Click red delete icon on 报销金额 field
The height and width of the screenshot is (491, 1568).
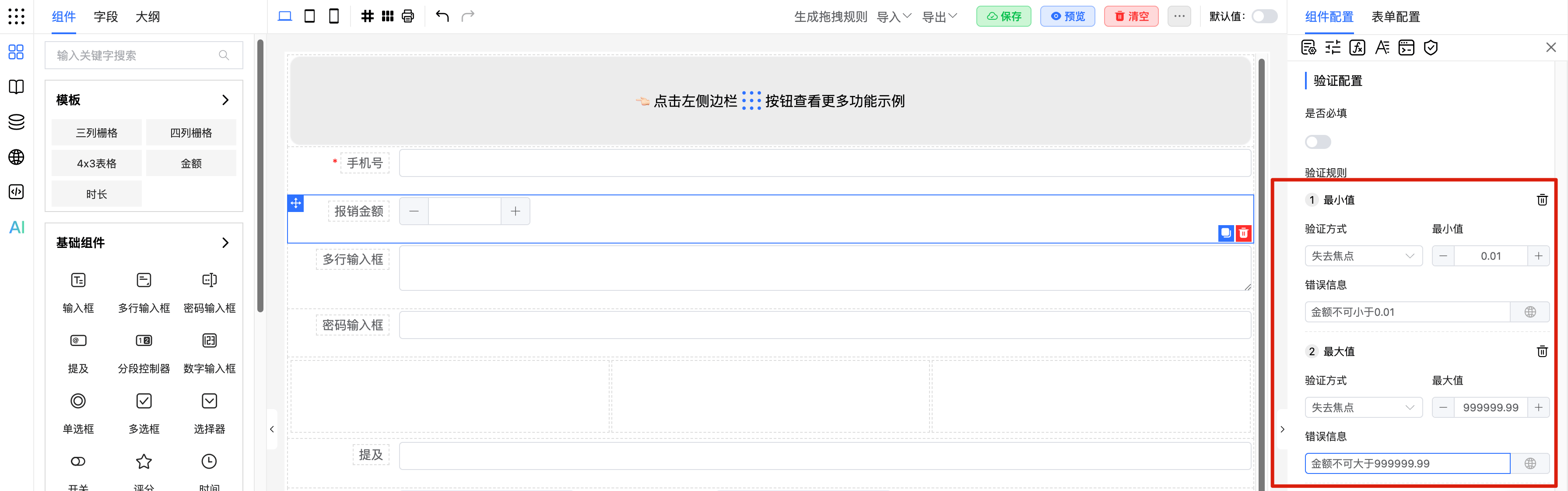[1244, 233]
